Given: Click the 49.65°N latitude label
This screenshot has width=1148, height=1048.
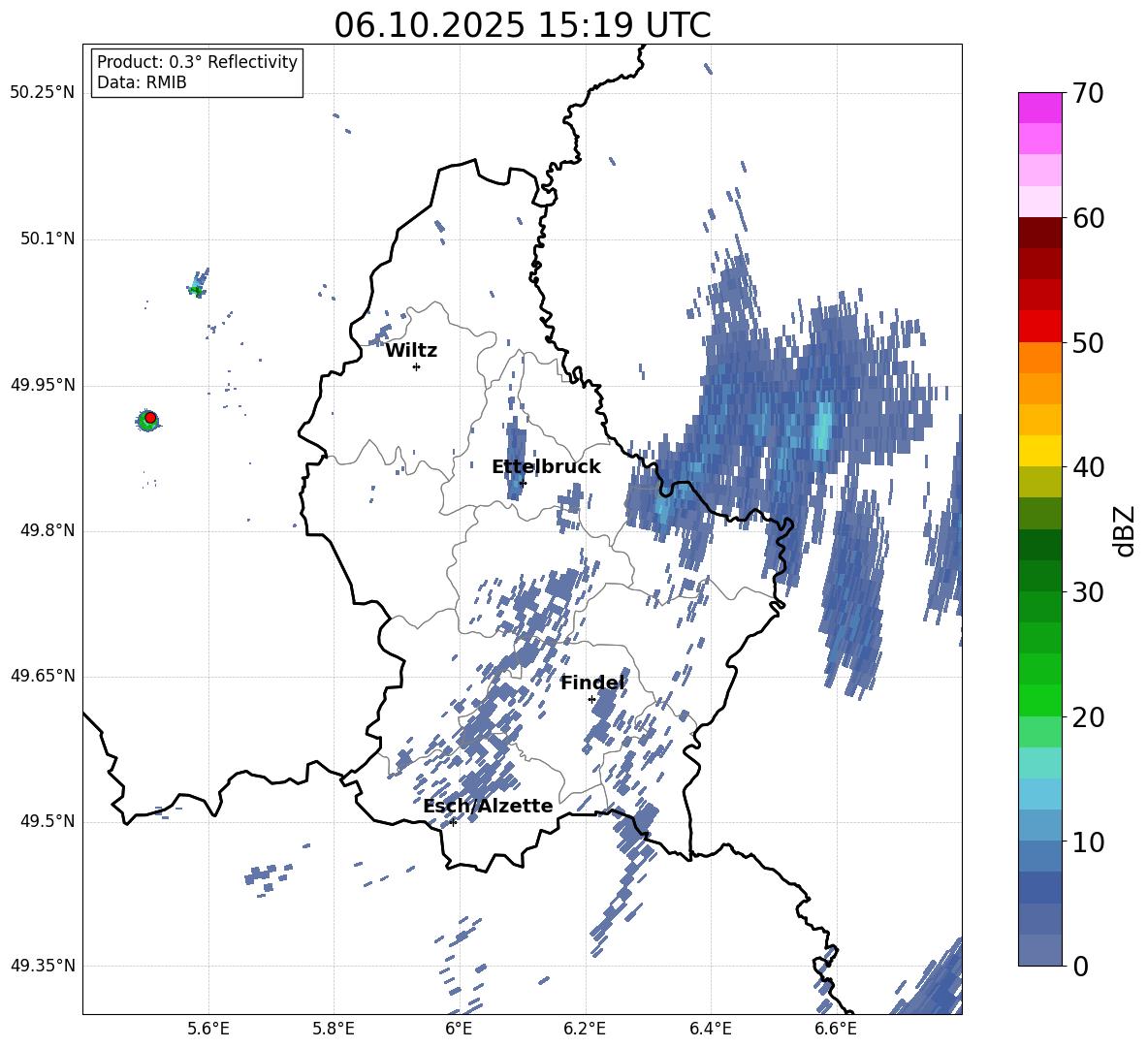Looking at the screenshot, I should coord(43,675).
